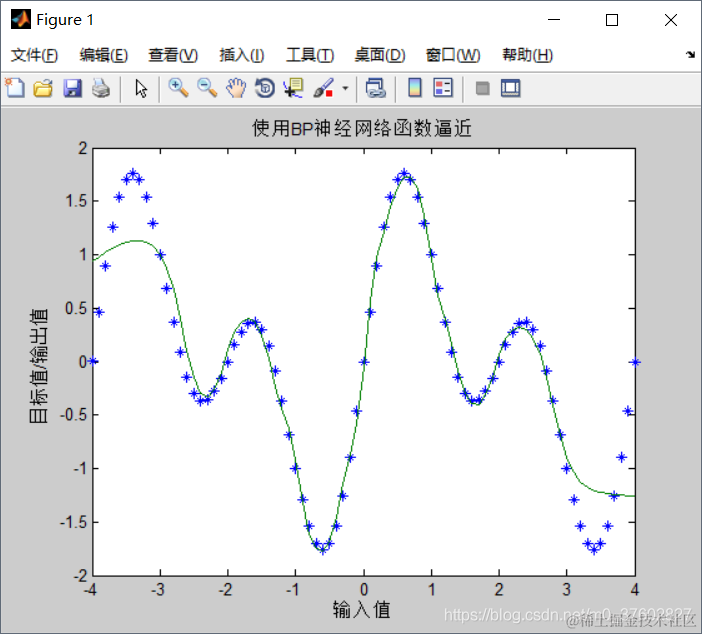Open the 桌面(D) menu
The image size is (702, 634).
pos(380,55)
